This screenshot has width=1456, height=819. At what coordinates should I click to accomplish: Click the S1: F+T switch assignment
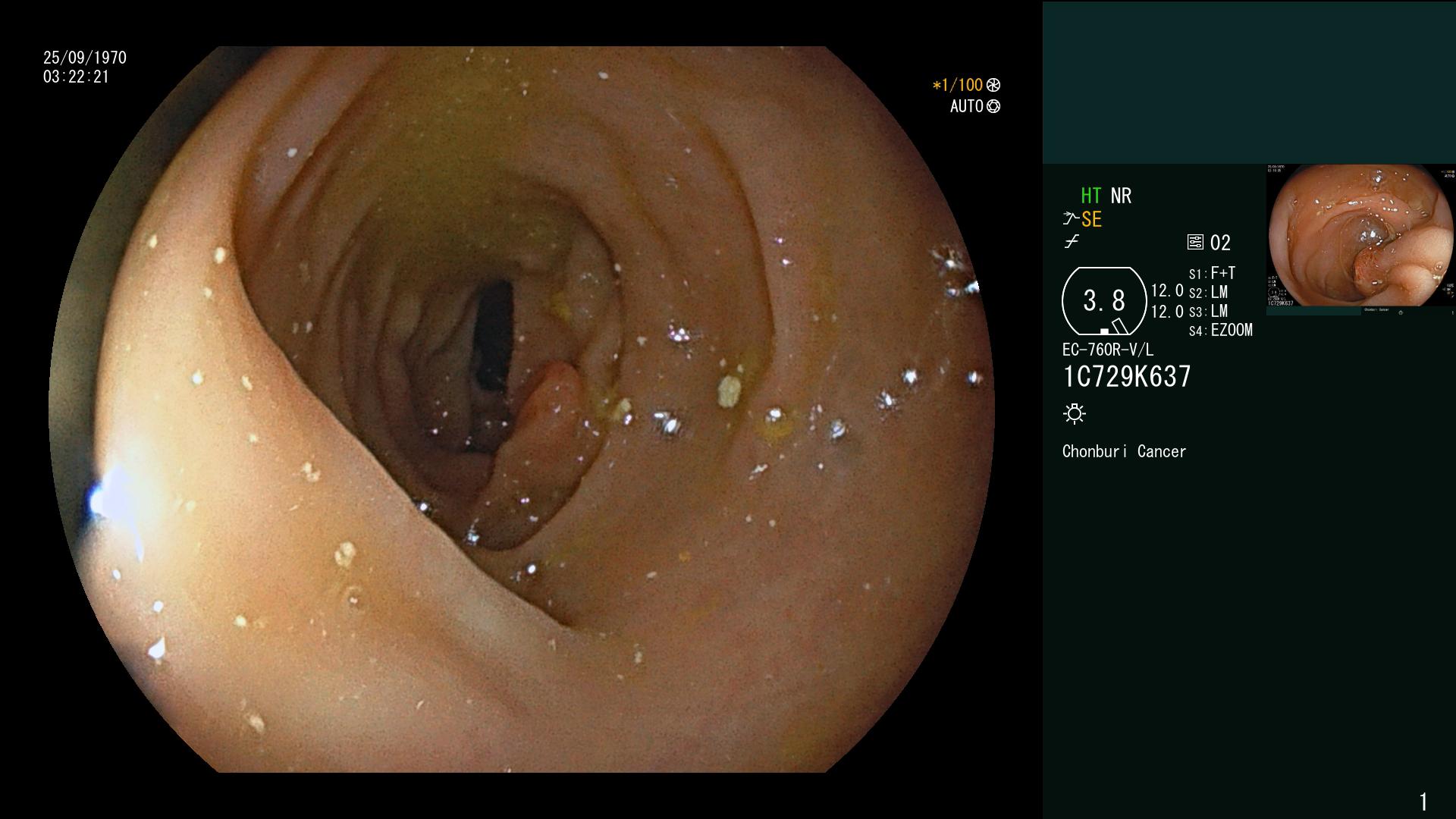pos(1212,274)
